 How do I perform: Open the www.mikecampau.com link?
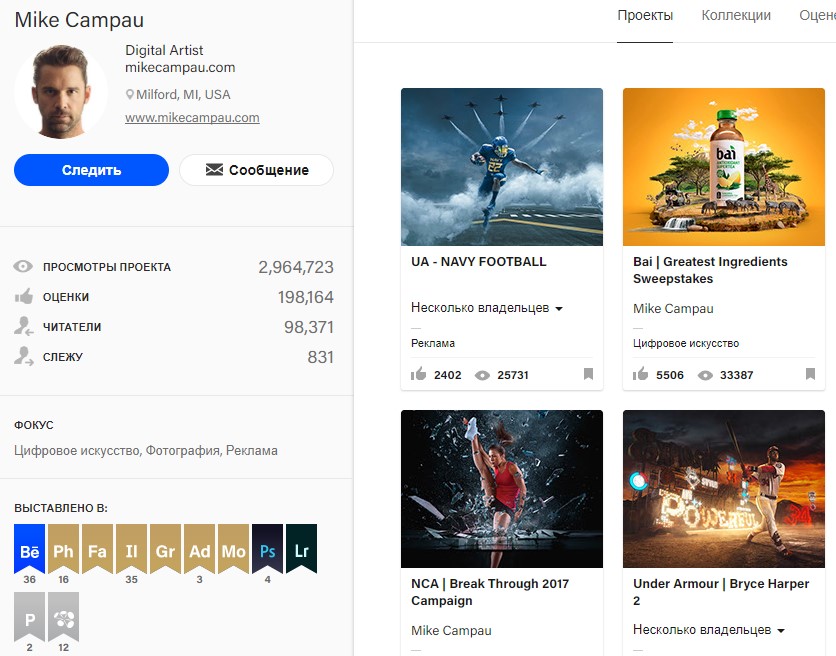(x=192, y=118)
